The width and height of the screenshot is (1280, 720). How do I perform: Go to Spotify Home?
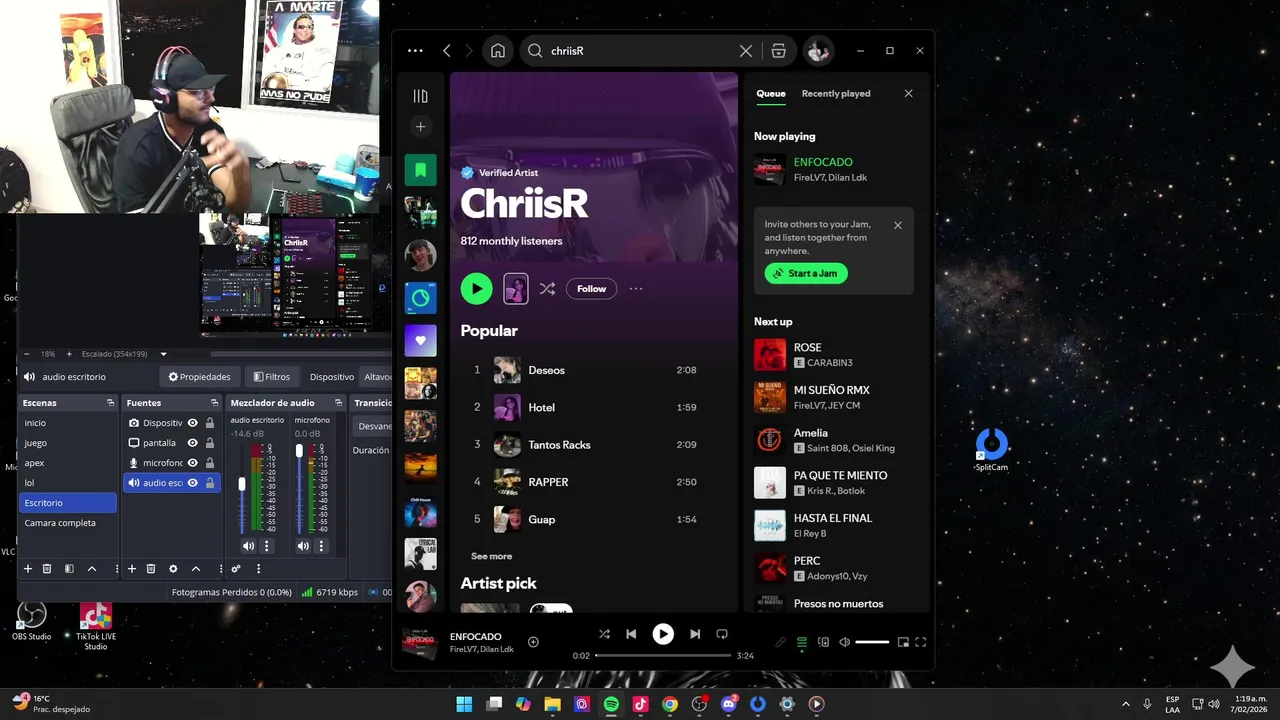pos(498,51)
